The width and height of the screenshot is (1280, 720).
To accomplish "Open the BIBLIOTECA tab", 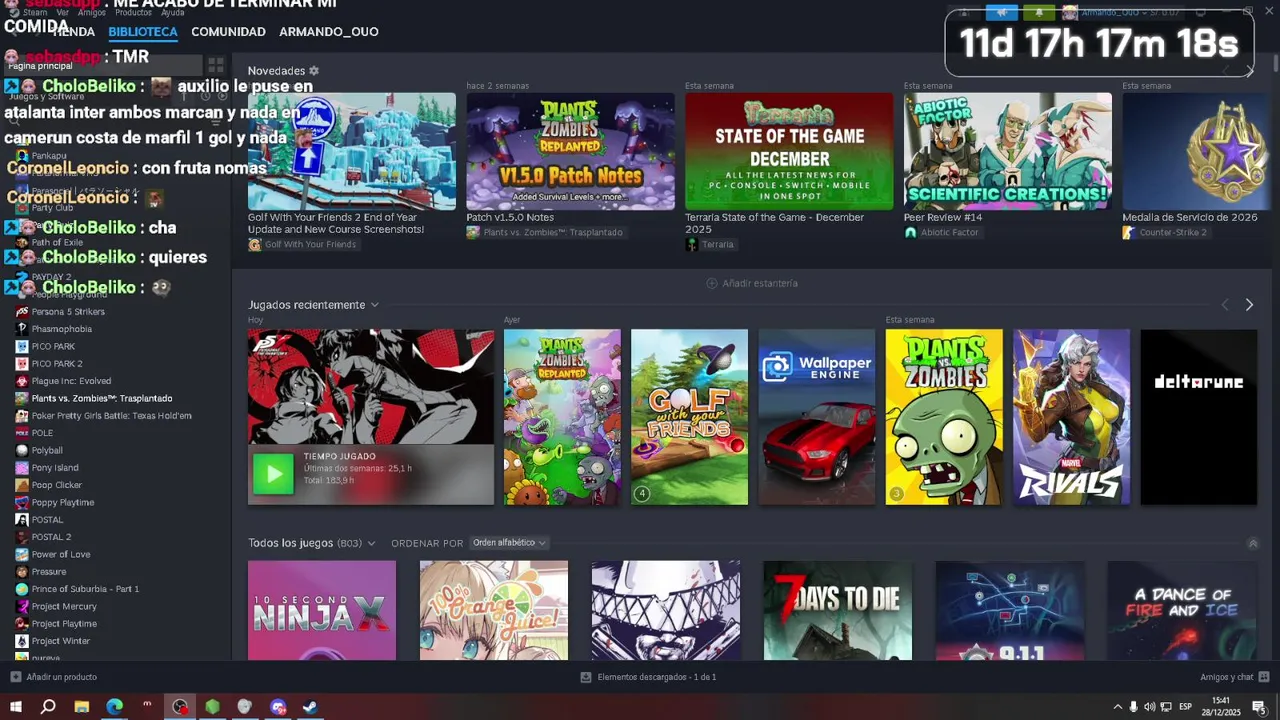I will [x=143, y=32].
